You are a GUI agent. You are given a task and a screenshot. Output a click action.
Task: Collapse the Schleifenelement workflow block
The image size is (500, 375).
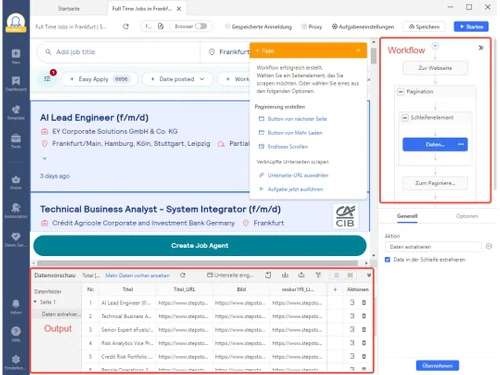point(404,118)
